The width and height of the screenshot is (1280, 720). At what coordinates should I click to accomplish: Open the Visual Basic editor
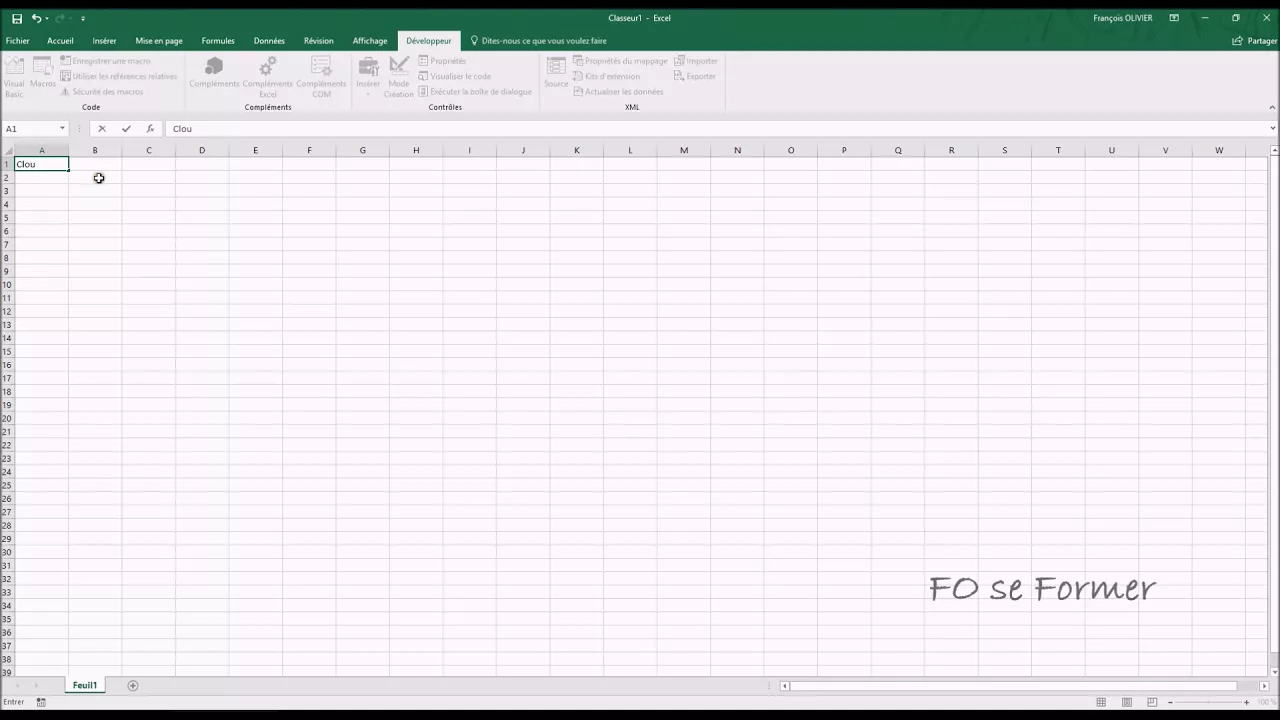click(x=14, y=76)
